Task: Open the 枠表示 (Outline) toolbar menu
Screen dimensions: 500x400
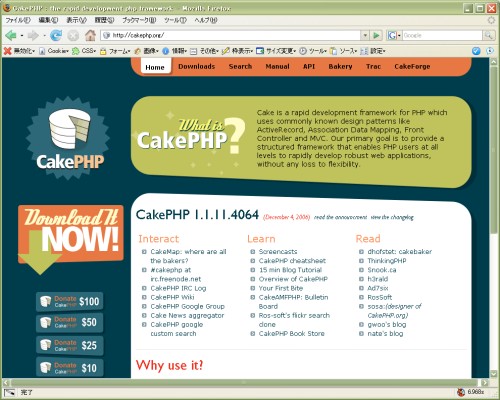Action: coord(237,51)
